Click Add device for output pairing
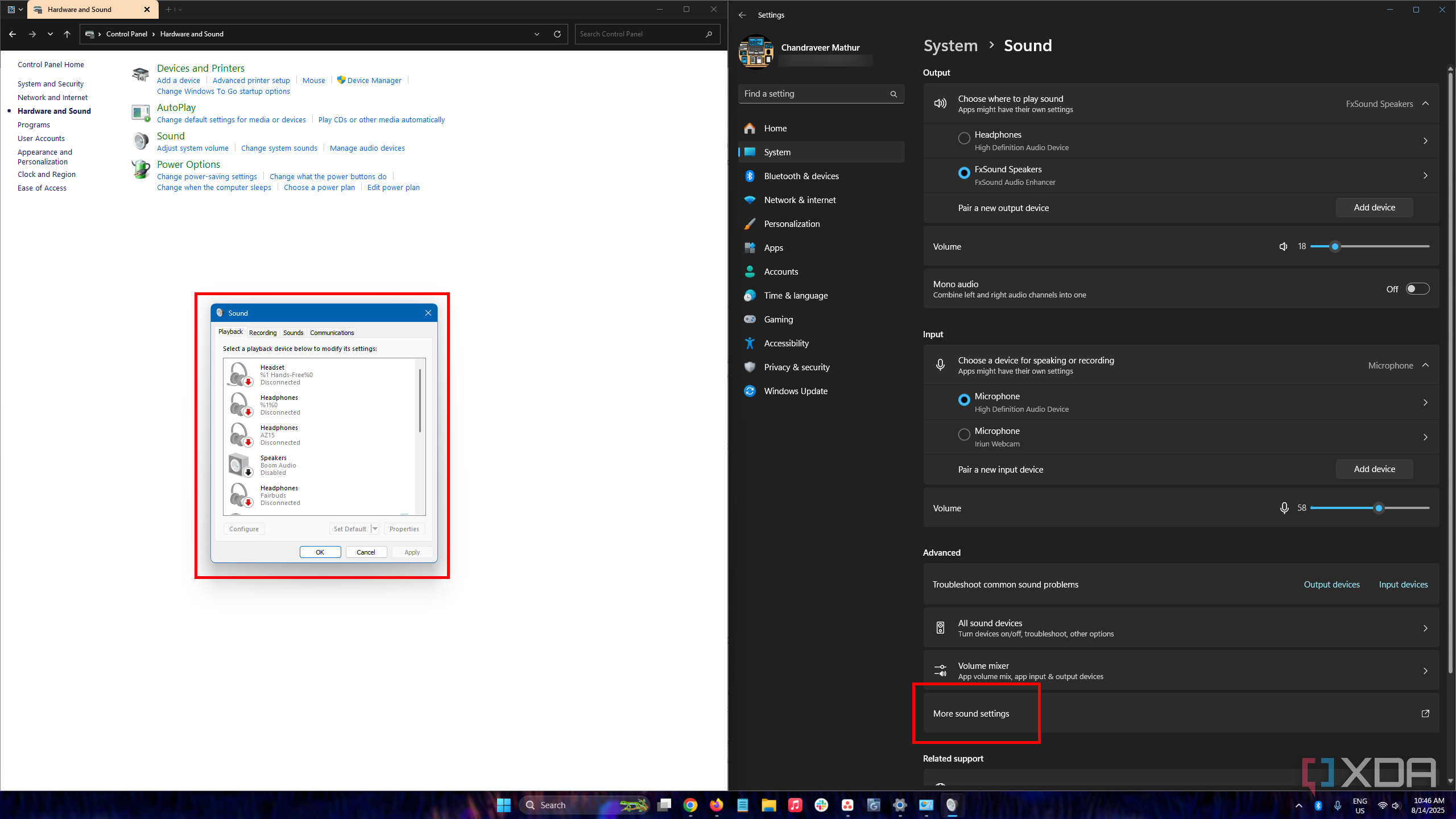Image resolution: width=1456 pixels, height=819 pixels. (1374, 208)
